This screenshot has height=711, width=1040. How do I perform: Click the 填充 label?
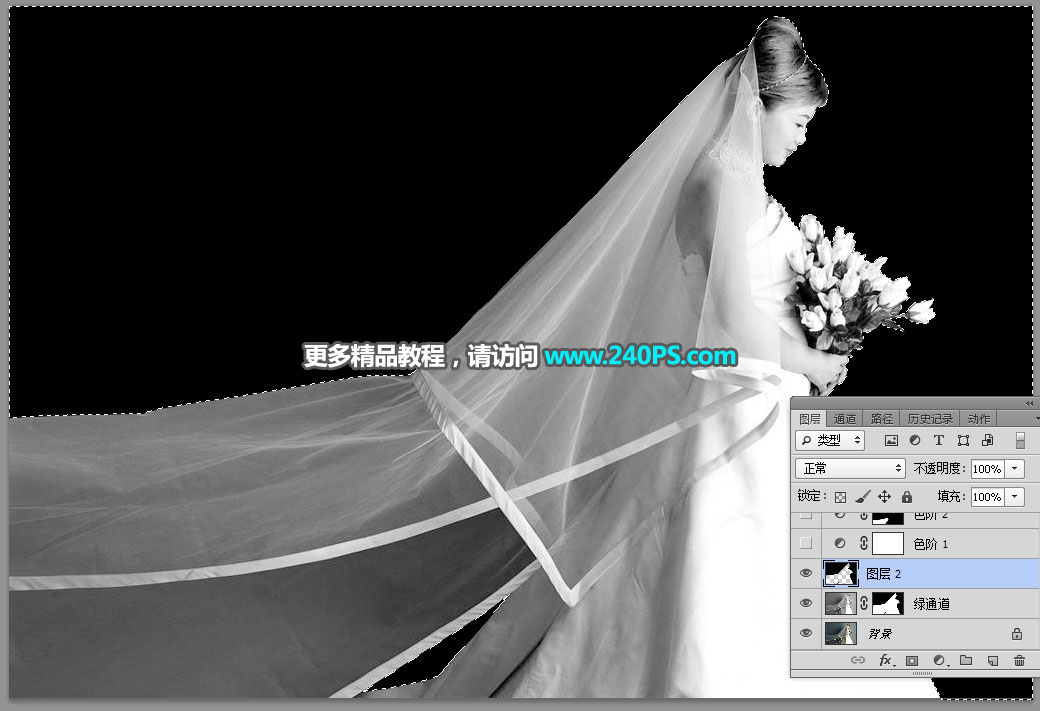951,497
